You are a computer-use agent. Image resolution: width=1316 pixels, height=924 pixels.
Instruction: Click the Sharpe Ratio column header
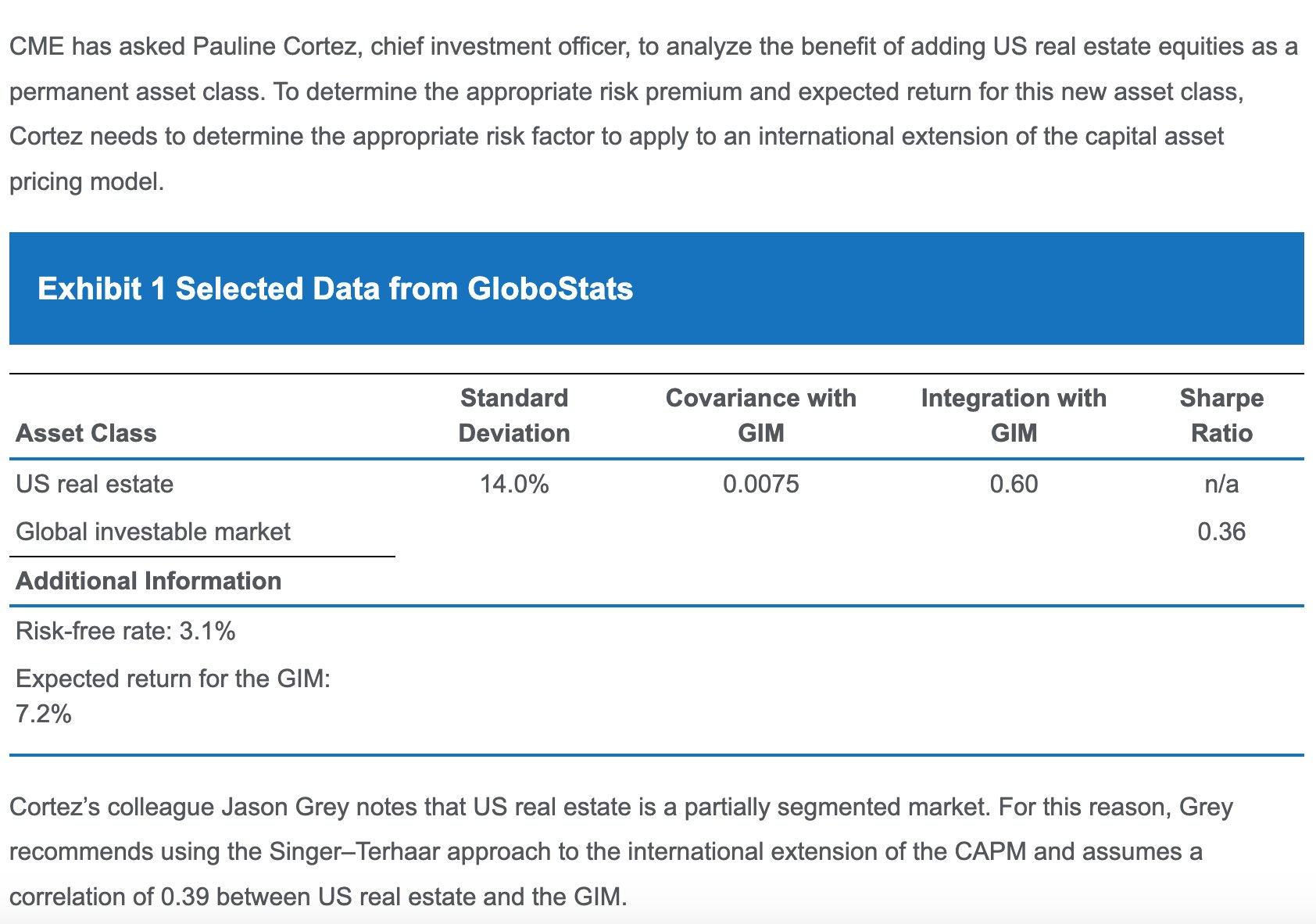[x=1221, y=415]
